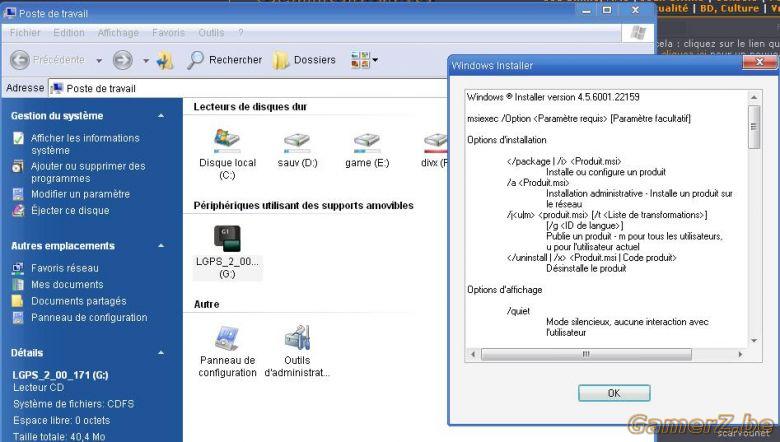Open Rechercher search tool
The width and height of the screenshot is (780, 442).
[224, 60]
